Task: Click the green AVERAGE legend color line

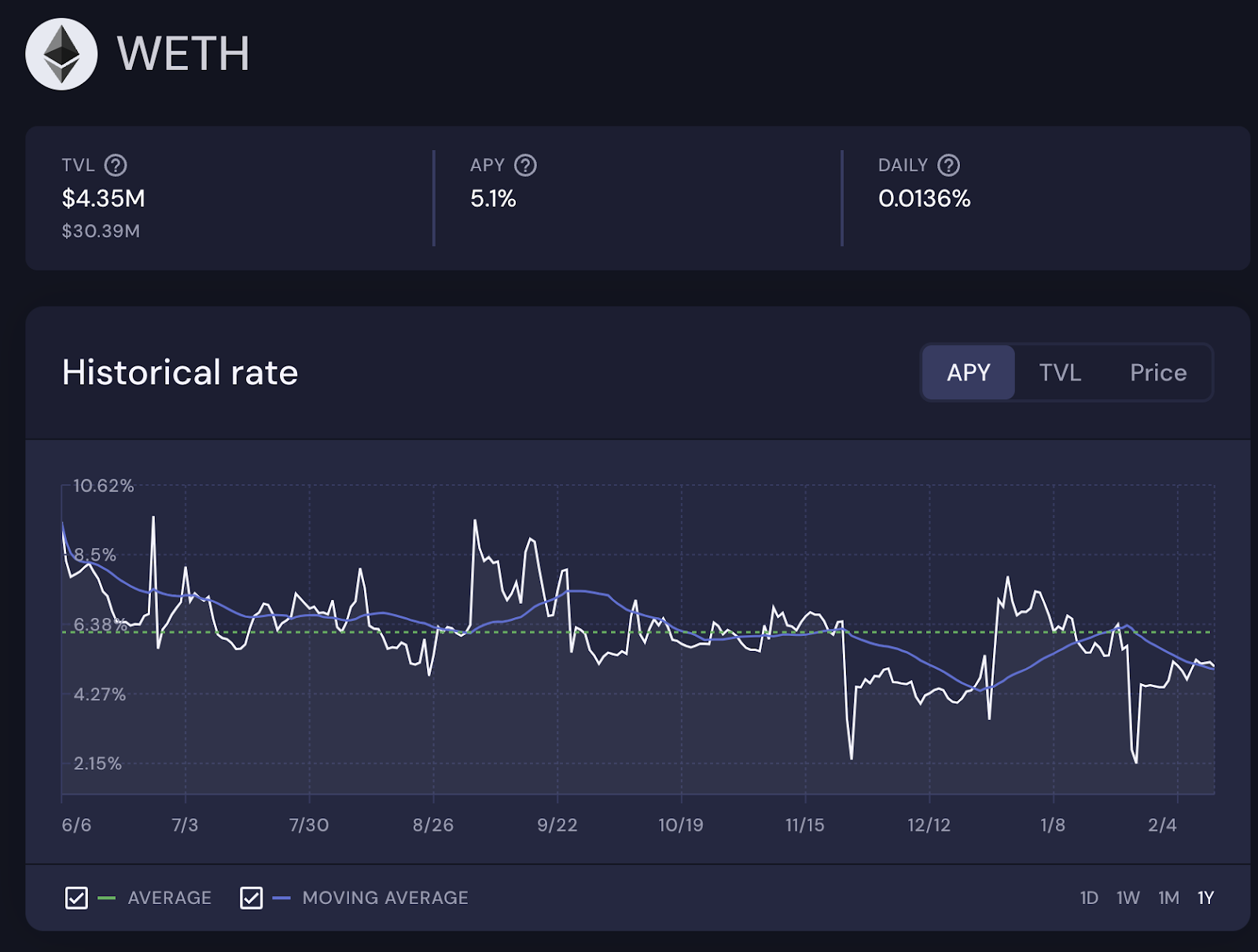Action: [107, 898]
